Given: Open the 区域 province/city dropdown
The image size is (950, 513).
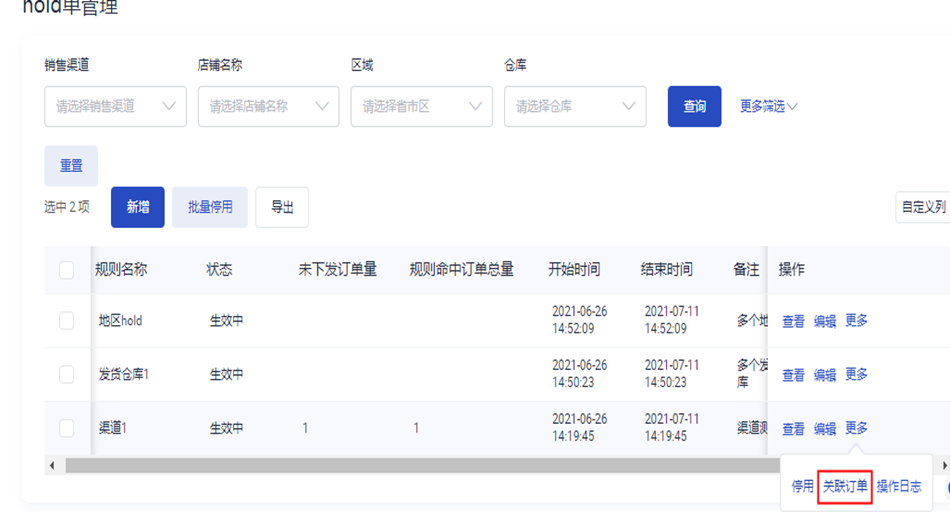Looking at the screenshot, I should pyautogui.click(x=422, y=107).
